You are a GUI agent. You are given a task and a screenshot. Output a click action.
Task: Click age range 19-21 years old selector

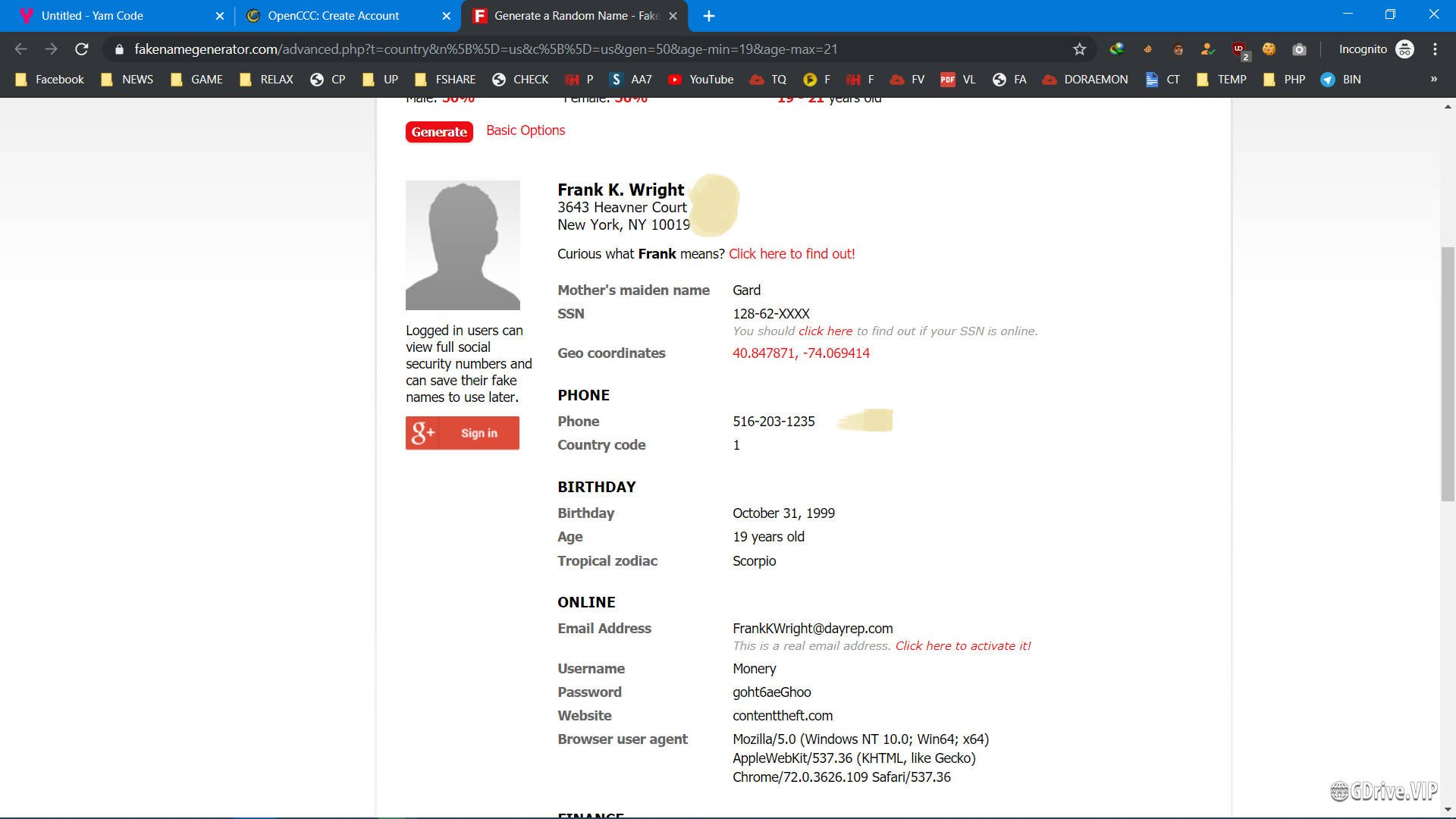[800, 100]
